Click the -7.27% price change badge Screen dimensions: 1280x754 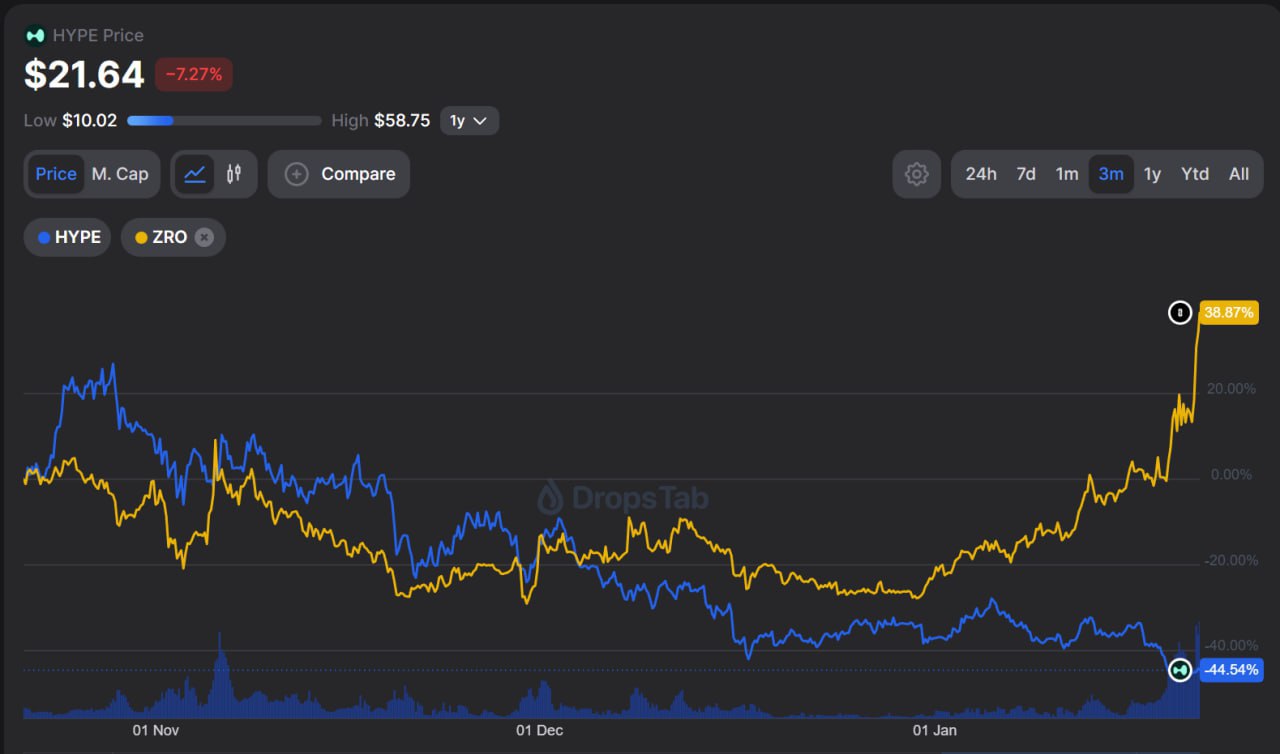[194, 75]
